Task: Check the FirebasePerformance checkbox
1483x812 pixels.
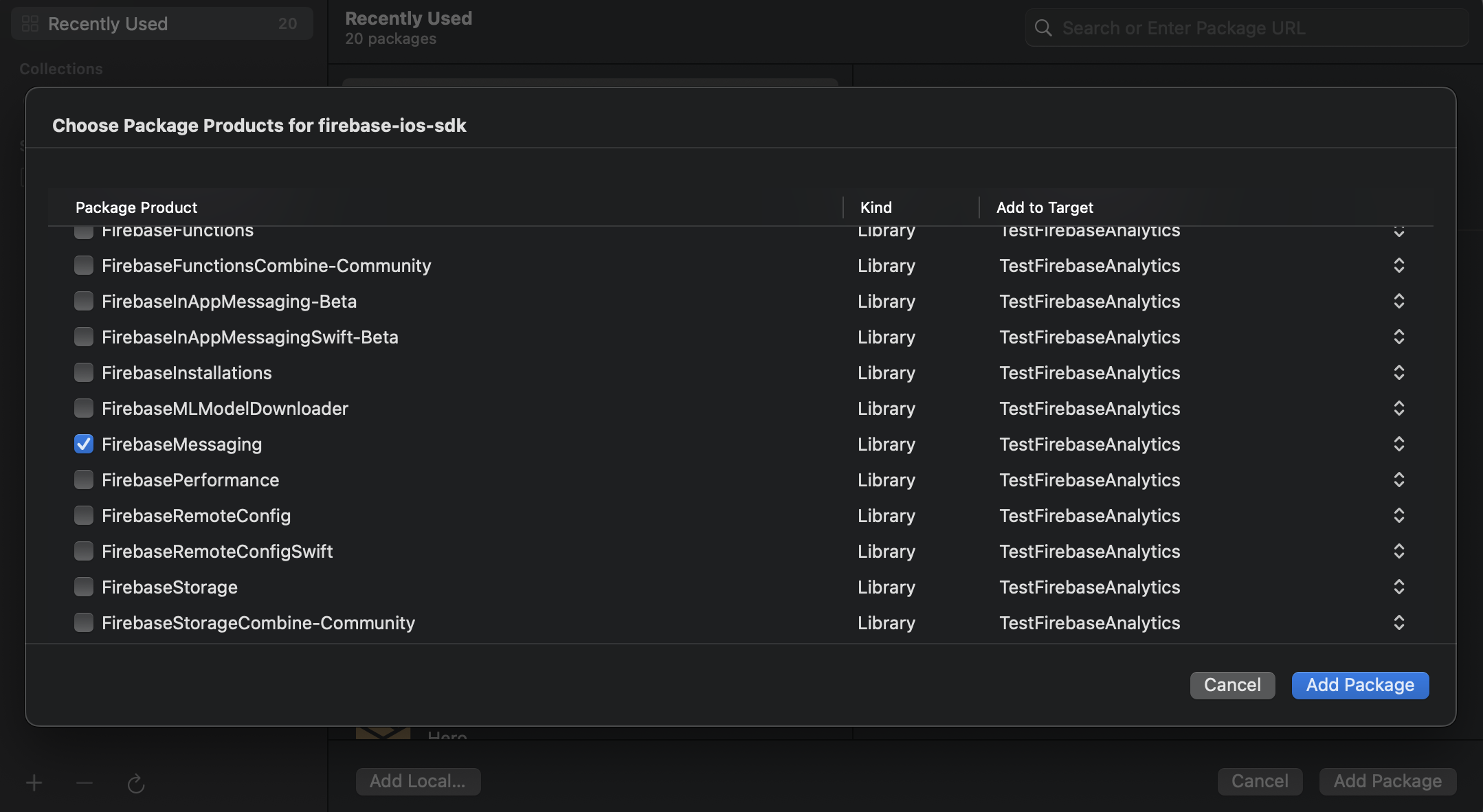Action: pyautogui.click(x=84, y=480)
